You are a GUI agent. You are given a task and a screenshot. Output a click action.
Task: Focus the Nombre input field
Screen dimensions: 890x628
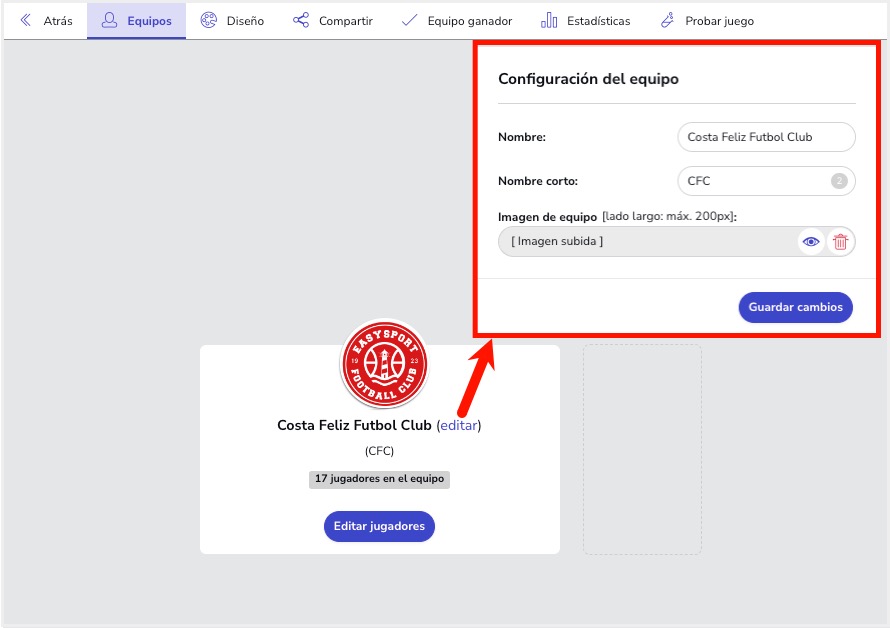[x=765, y=137]
